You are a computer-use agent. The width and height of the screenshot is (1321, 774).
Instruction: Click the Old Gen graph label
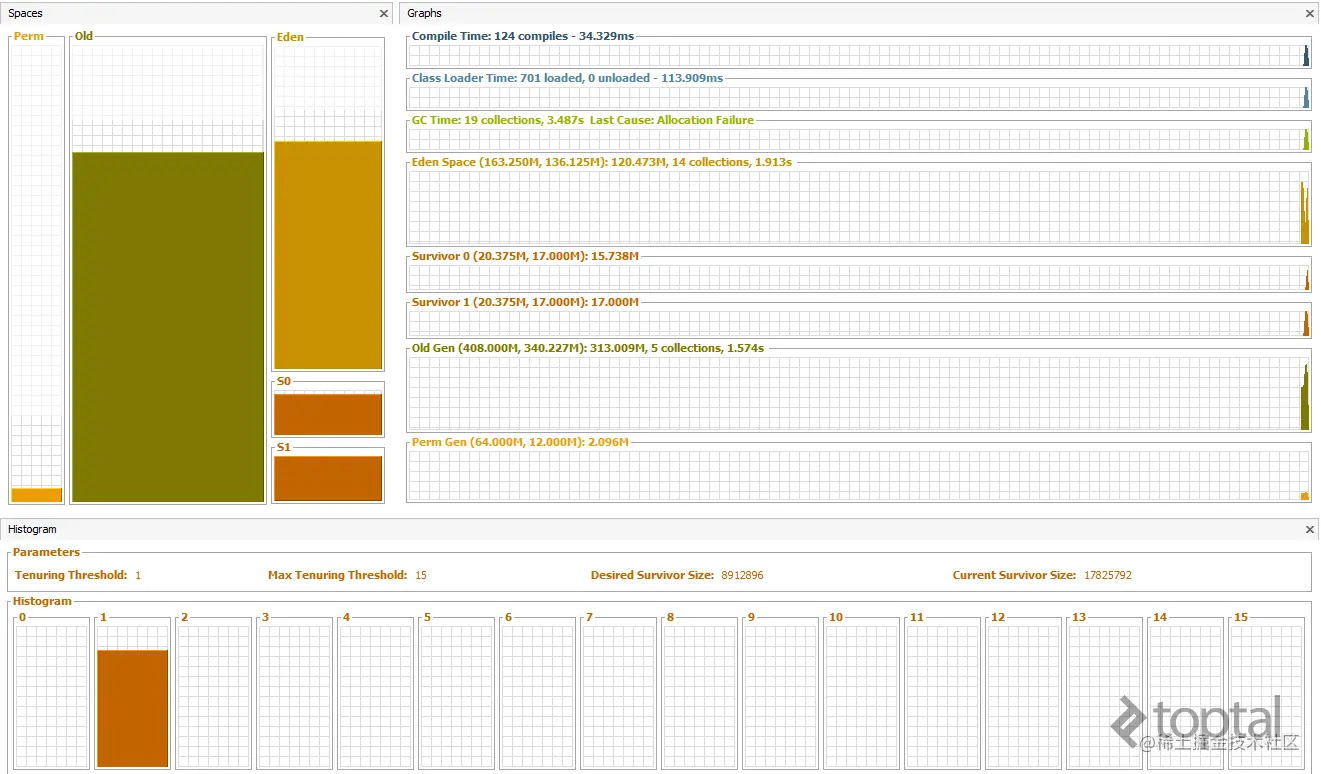tap(588, 348)
